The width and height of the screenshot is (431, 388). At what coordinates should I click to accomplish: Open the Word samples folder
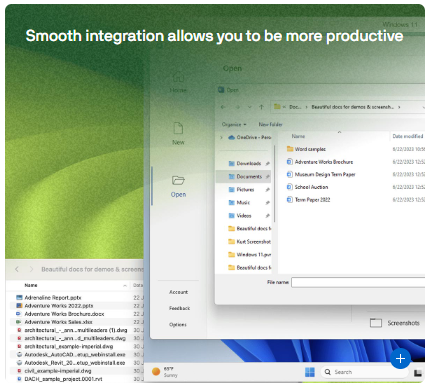(x=306, y=149)
